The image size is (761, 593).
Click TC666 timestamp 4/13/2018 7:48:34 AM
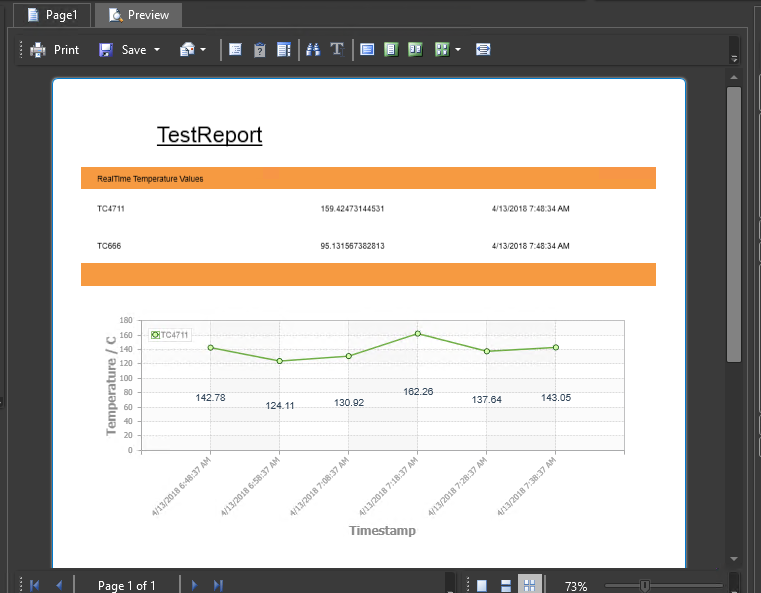coord(530,246)
